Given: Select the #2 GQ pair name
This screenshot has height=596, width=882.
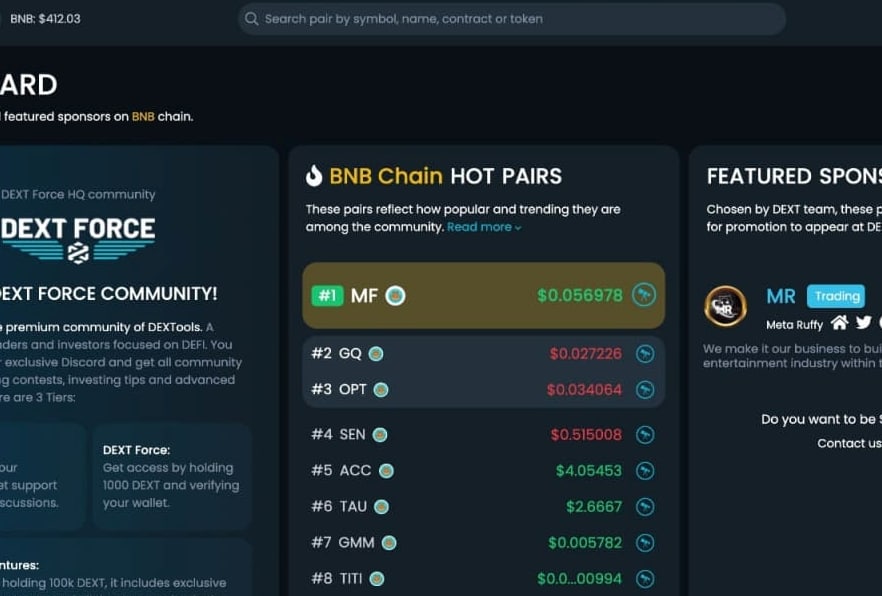Looking at the screenshot, I should click(350, 354).
